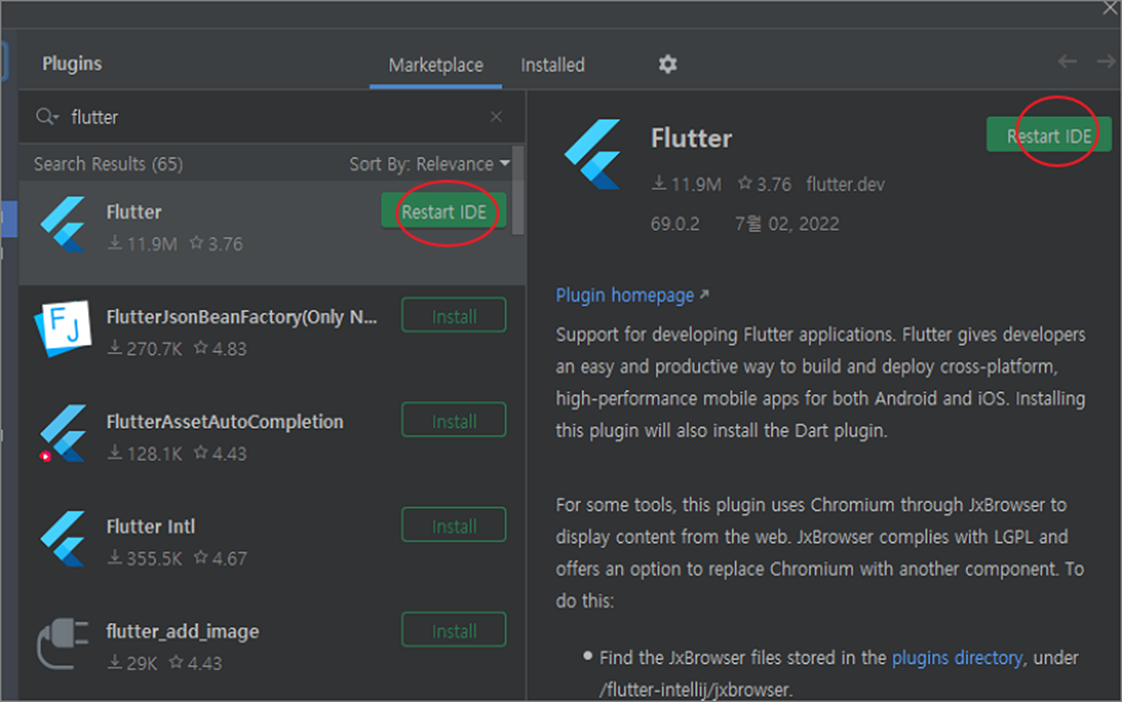Focus the plugin search field

tap(272, 117)
